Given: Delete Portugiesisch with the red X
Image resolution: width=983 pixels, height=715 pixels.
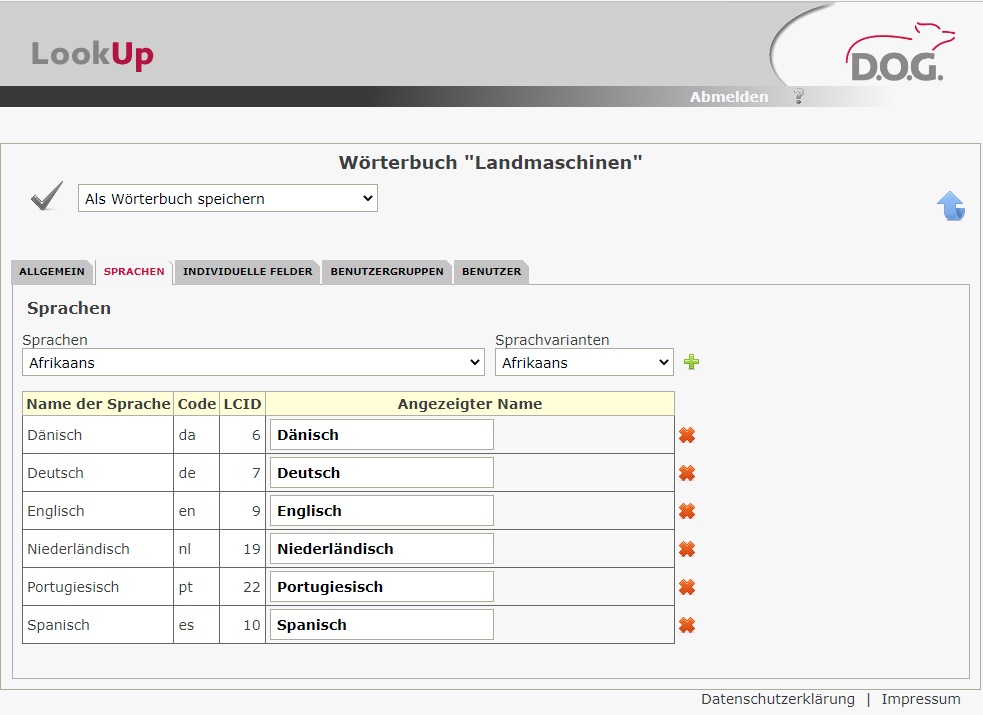Looking at the screenshot, I should [687, 587].
